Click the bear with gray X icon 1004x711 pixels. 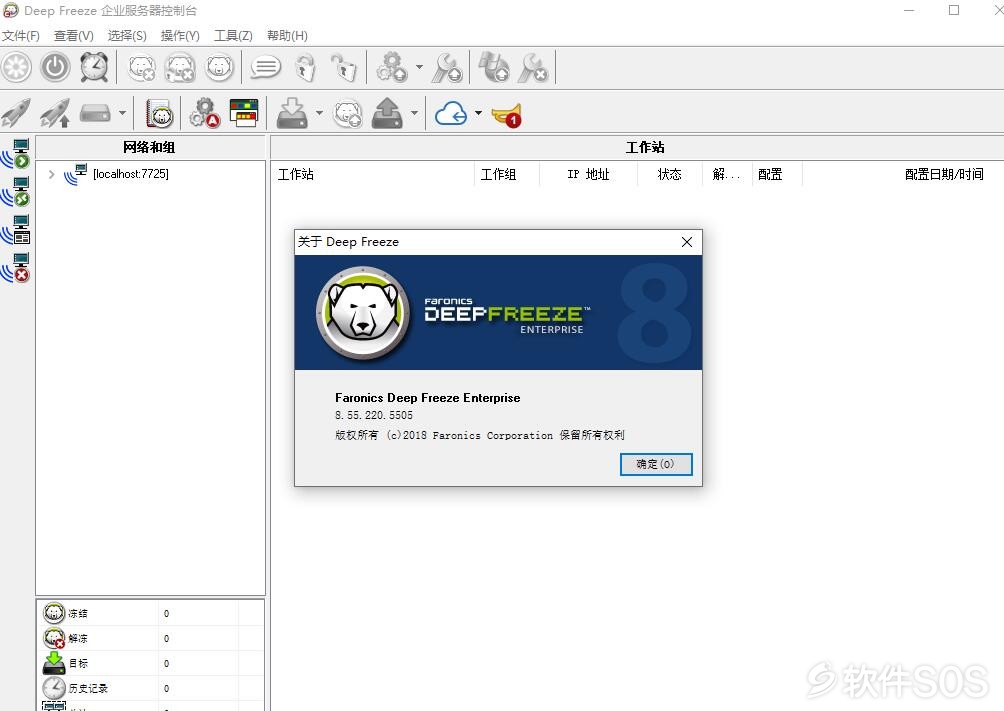[x=142, y=67]
